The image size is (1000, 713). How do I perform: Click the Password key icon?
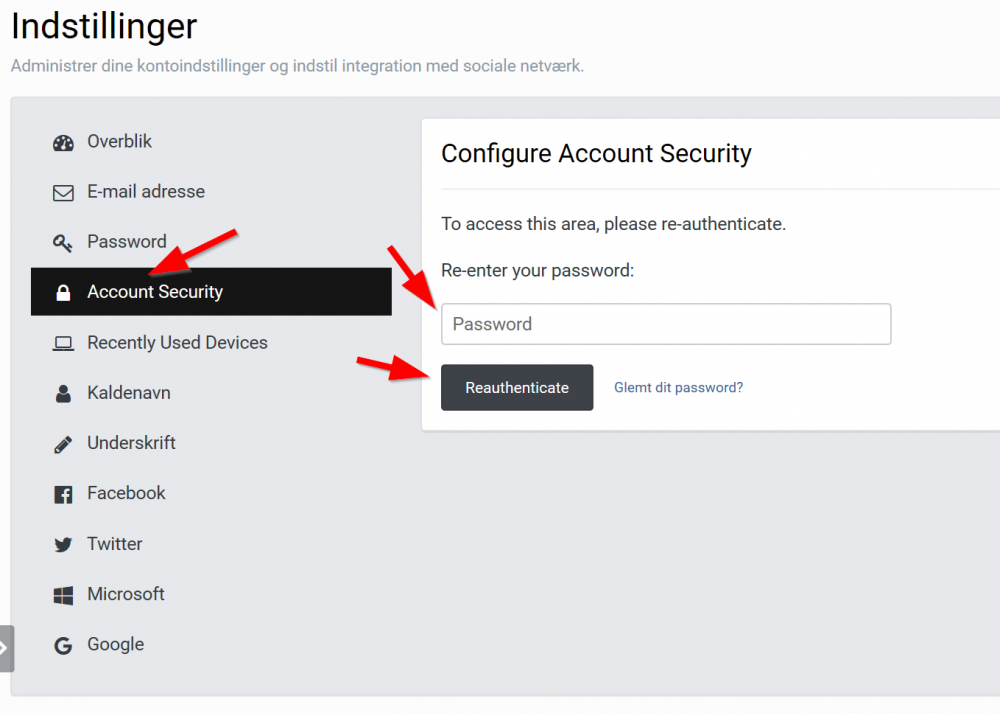click(x=63, y=242)
